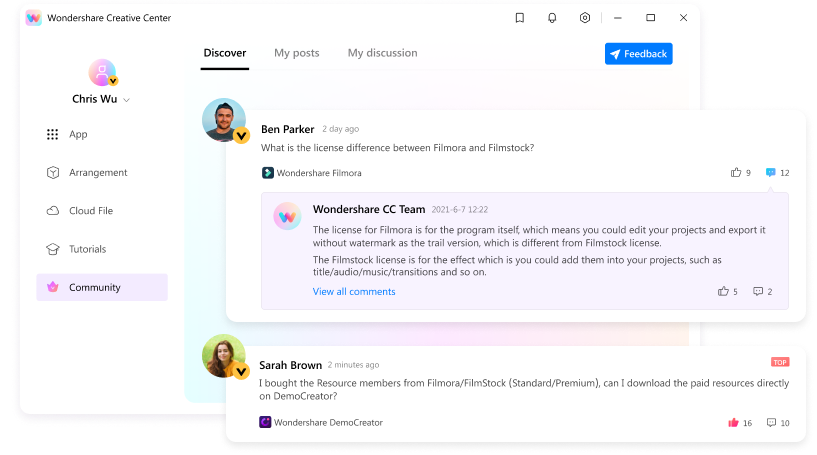Open the post about Filmora and Filmstock license
This screenshot has width=817, height=455.
pos(398,148)
